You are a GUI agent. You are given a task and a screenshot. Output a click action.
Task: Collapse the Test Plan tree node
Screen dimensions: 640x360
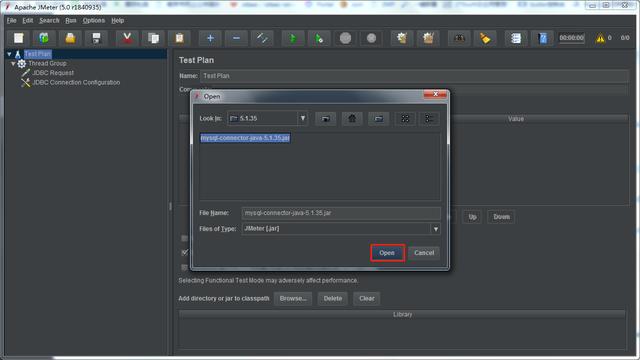(x=9, y=54)
